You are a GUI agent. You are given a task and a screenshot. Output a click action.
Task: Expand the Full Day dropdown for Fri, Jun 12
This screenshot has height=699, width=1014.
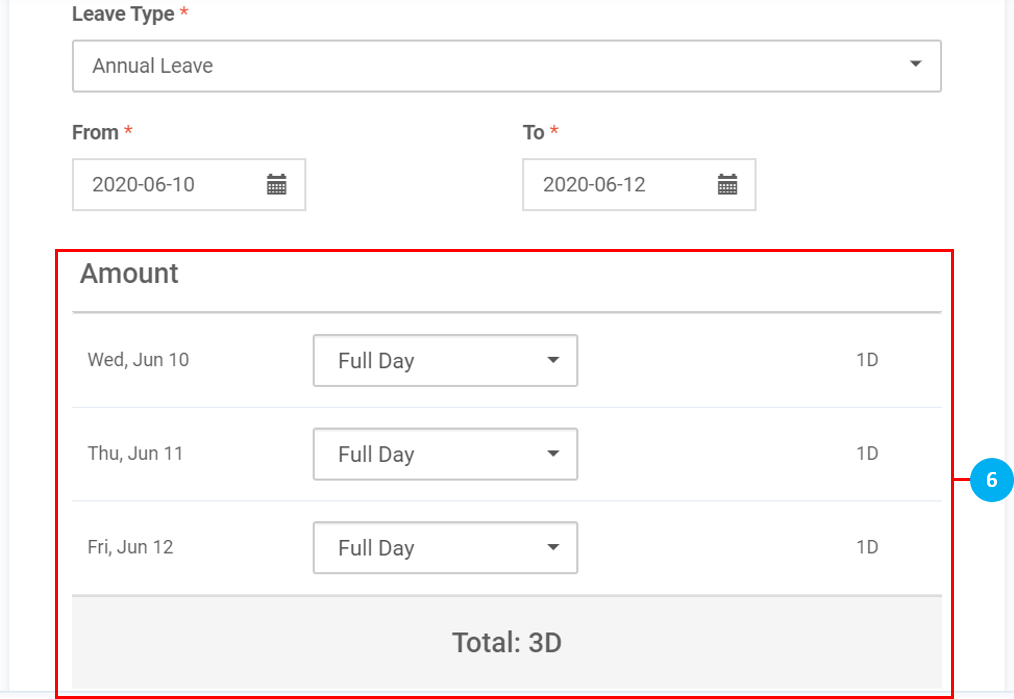(445, 548)
